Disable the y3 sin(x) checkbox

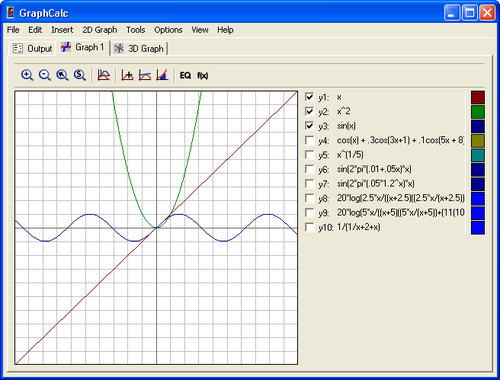(x=309, y=126)
